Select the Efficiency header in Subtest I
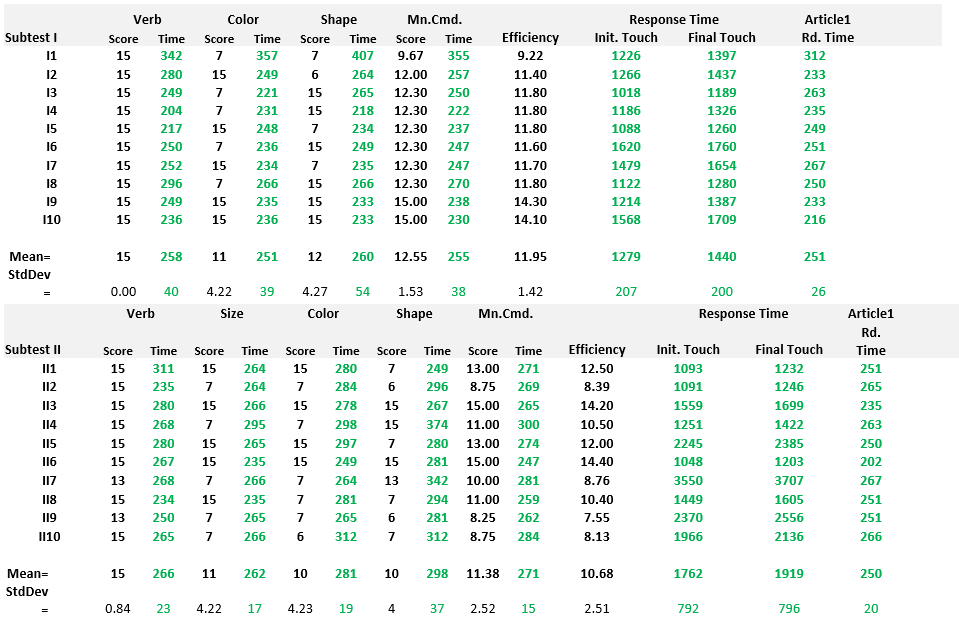Image resolution: width=959 pixels, height=628 pixels. click(530, 38)
